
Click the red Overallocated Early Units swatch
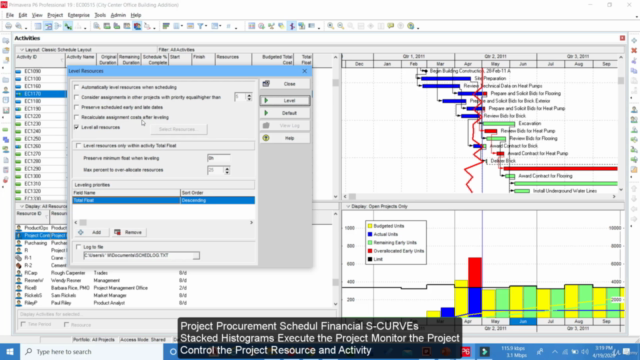click(x=370, y=251)
